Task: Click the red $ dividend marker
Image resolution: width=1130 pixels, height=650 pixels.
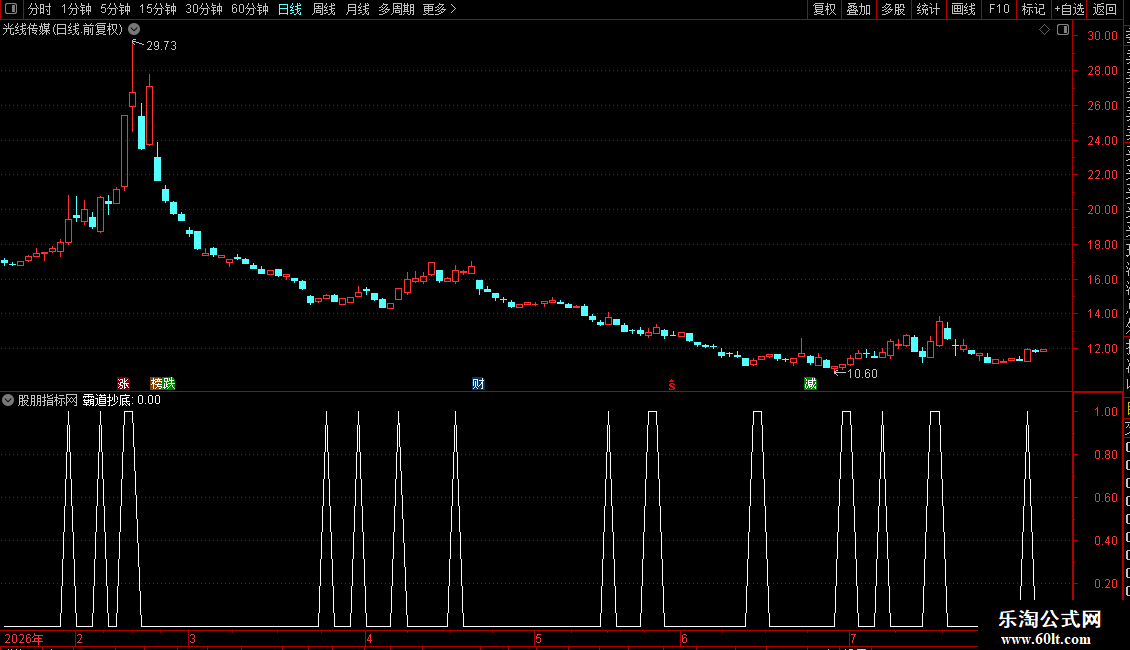Action: point(672,385)
